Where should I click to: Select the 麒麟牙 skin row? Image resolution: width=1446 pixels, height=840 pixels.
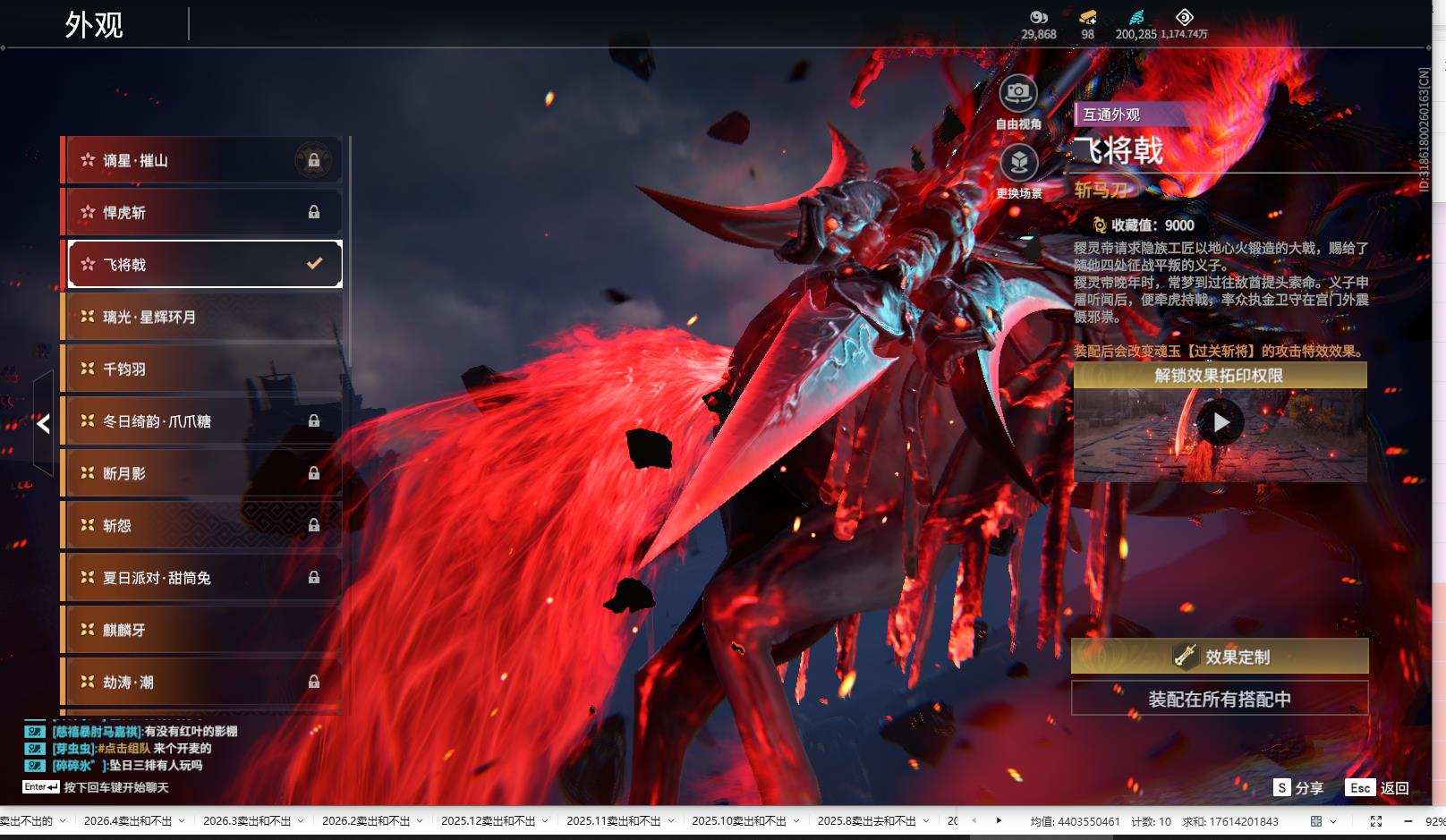[201, 630]
